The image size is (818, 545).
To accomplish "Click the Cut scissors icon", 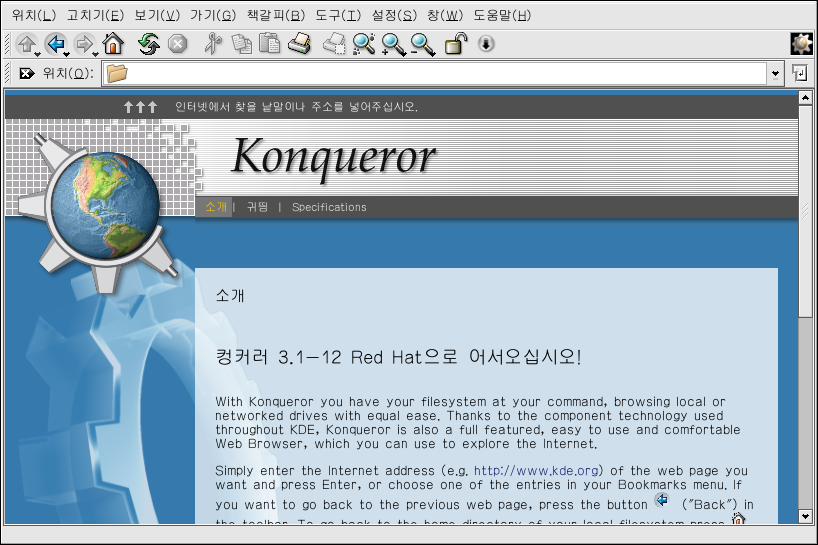I will [212, 43].
